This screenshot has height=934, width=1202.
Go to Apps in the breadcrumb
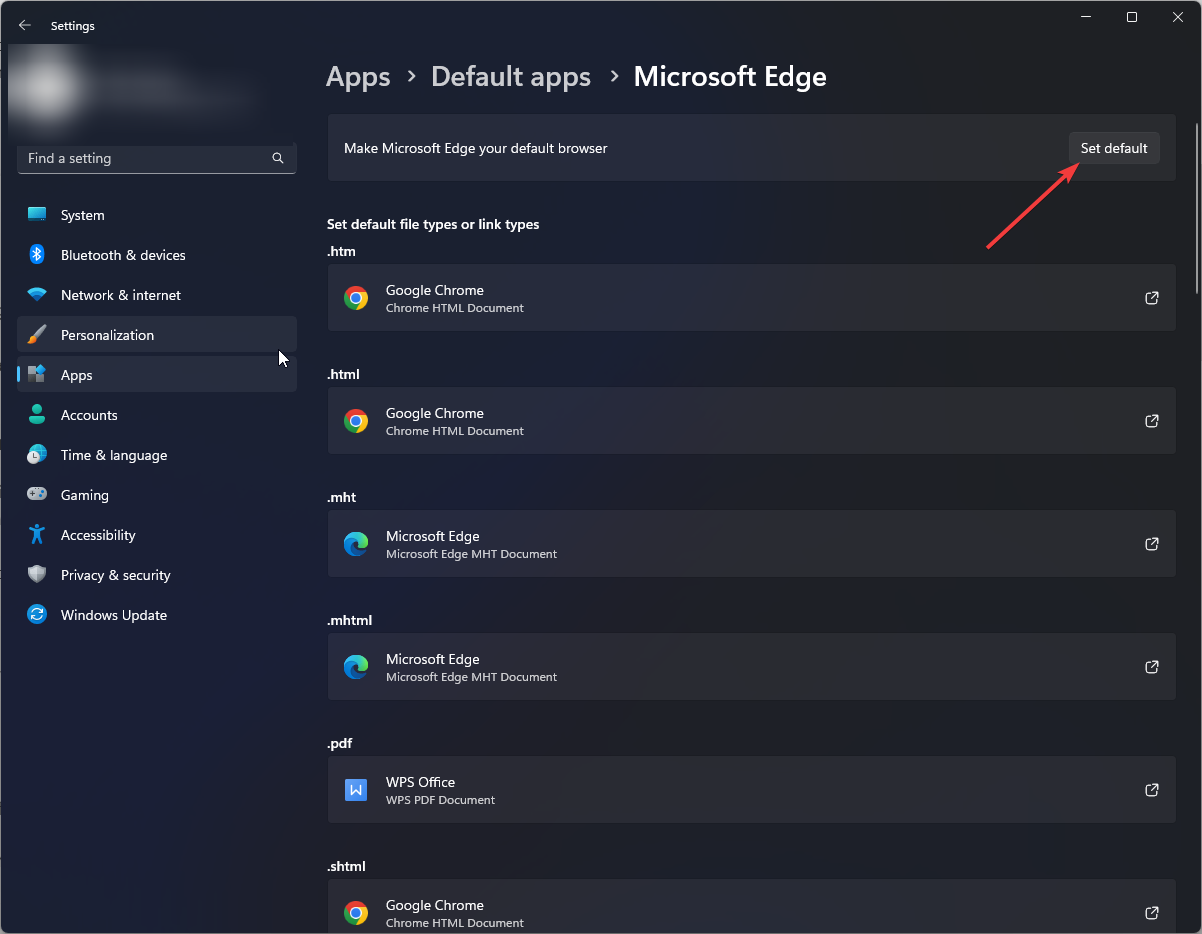(x=358, y=77)
